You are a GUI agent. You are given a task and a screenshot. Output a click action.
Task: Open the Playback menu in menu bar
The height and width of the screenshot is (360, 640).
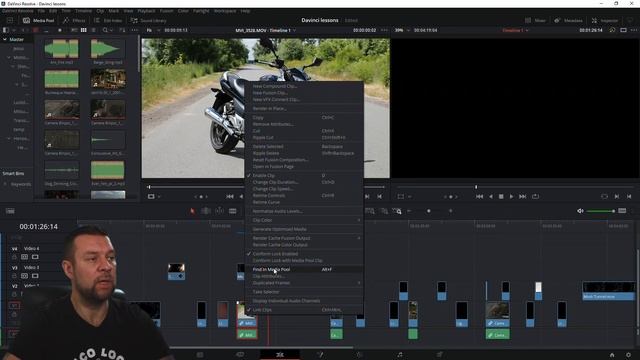point(146,11)
